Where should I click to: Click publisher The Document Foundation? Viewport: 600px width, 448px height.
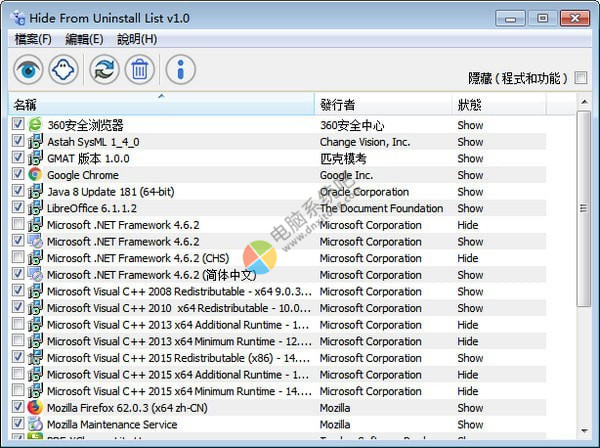pyautogui.click(x=382, y=209)
